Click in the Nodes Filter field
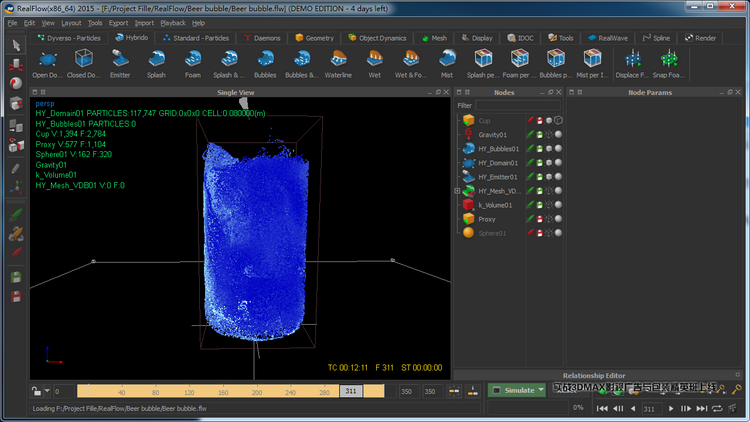 click(518, 105)
